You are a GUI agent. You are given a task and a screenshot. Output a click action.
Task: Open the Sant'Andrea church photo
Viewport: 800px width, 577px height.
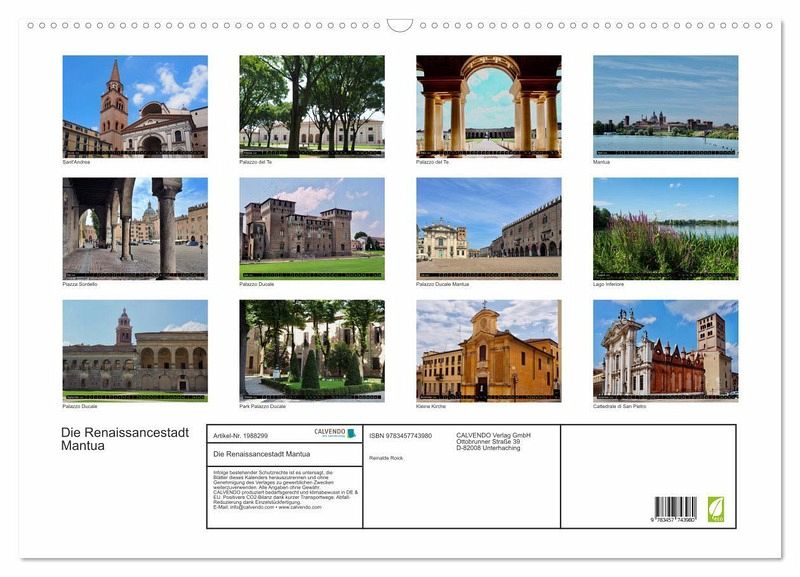coord(135,105)
